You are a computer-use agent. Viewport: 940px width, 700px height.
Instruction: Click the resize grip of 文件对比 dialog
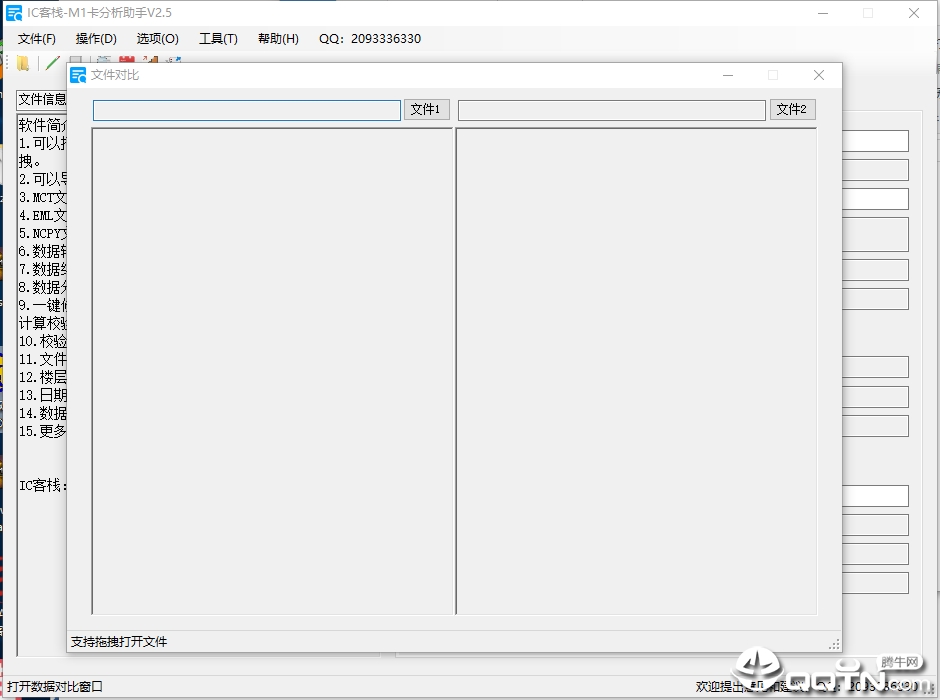pos(834,644)
